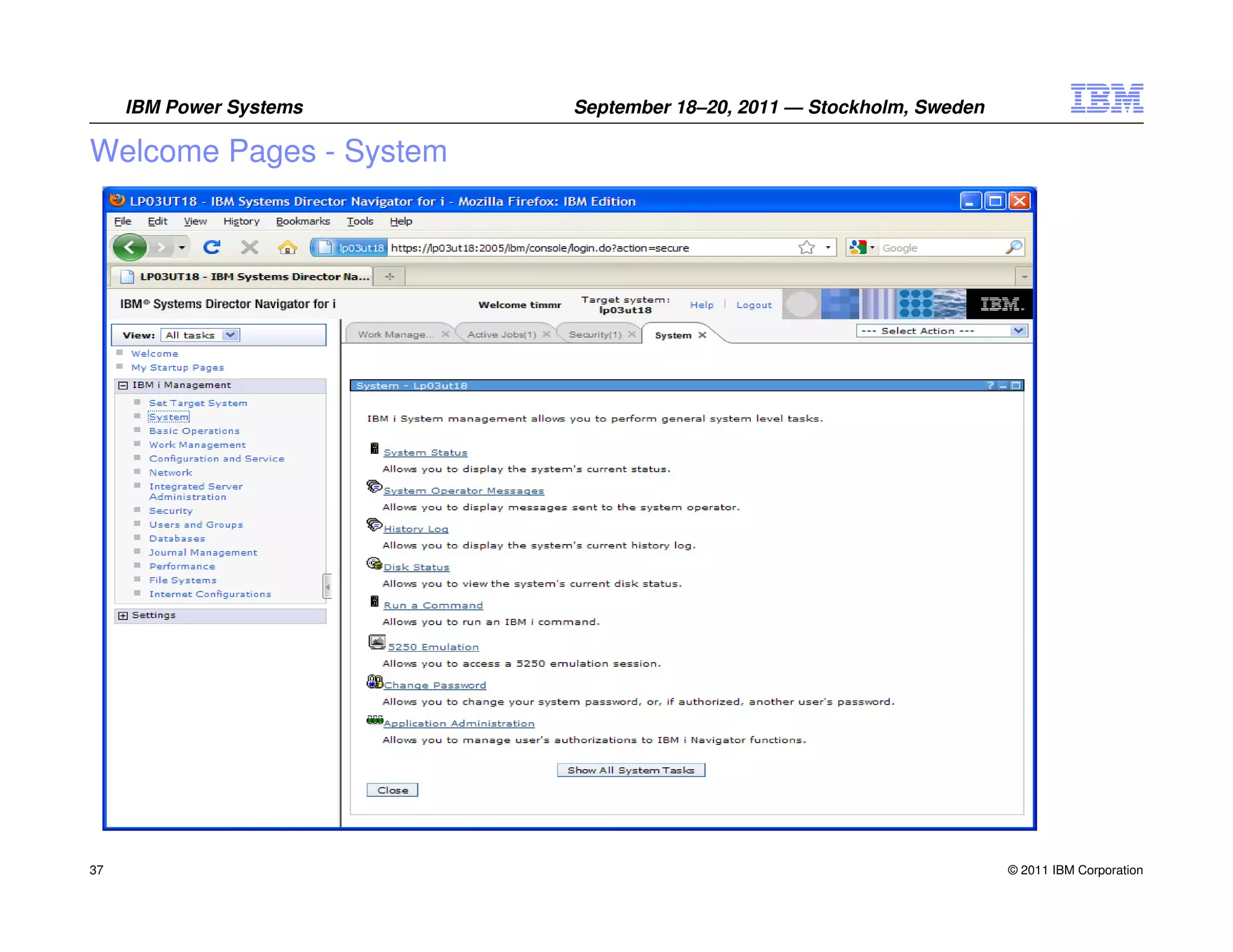The width and height of the screenshot is (1233, 952).
Task: Reload the page with the refresh icon
Action: (x=212, y=247)
